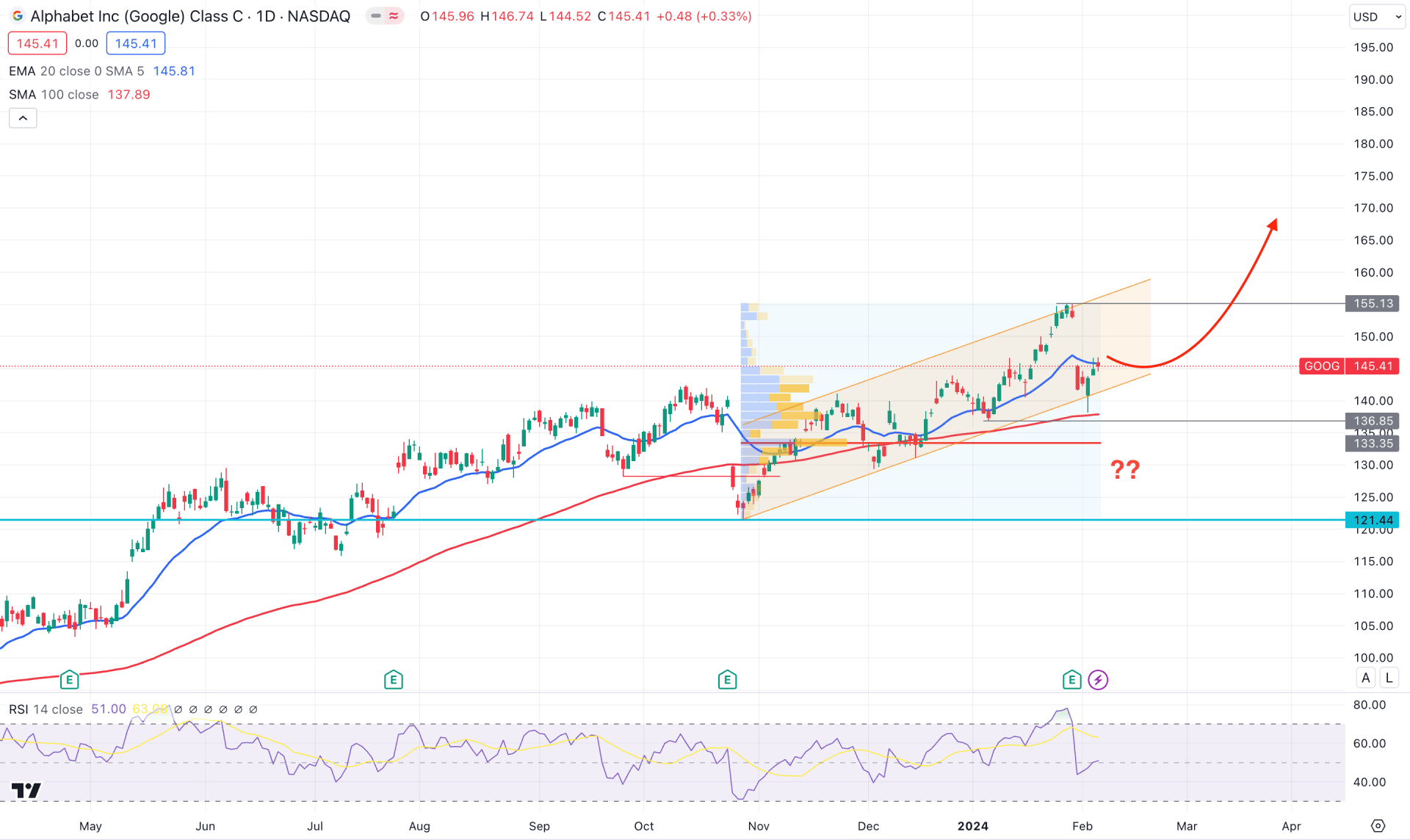
Task: Click the 121.44 horizontal line label
Action: click(x=1373, y=520)
